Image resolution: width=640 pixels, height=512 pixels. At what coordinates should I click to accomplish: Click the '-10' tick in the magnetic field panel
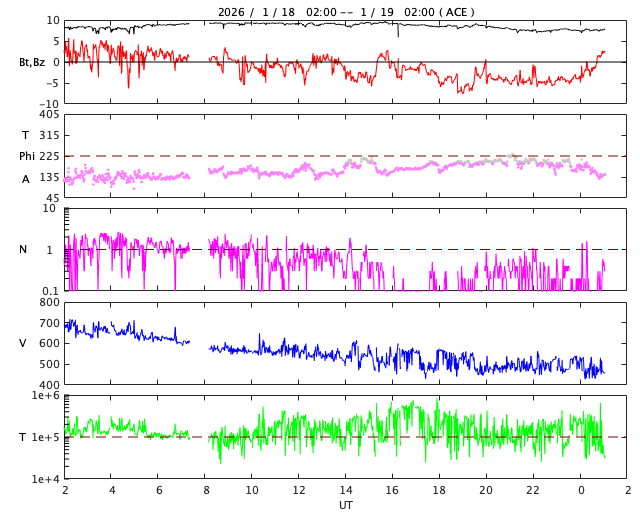tap(49, 104)
